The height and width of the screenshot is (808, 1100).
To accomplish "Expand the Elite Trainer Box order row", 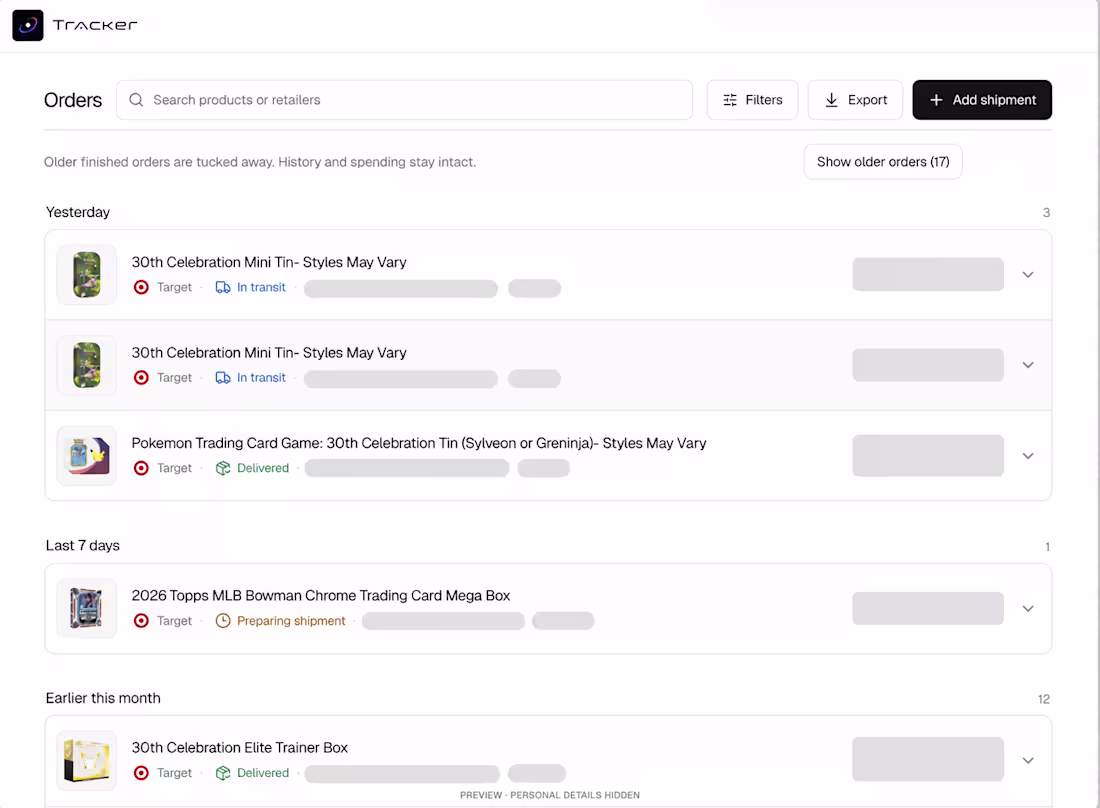I will (1028, 760).
